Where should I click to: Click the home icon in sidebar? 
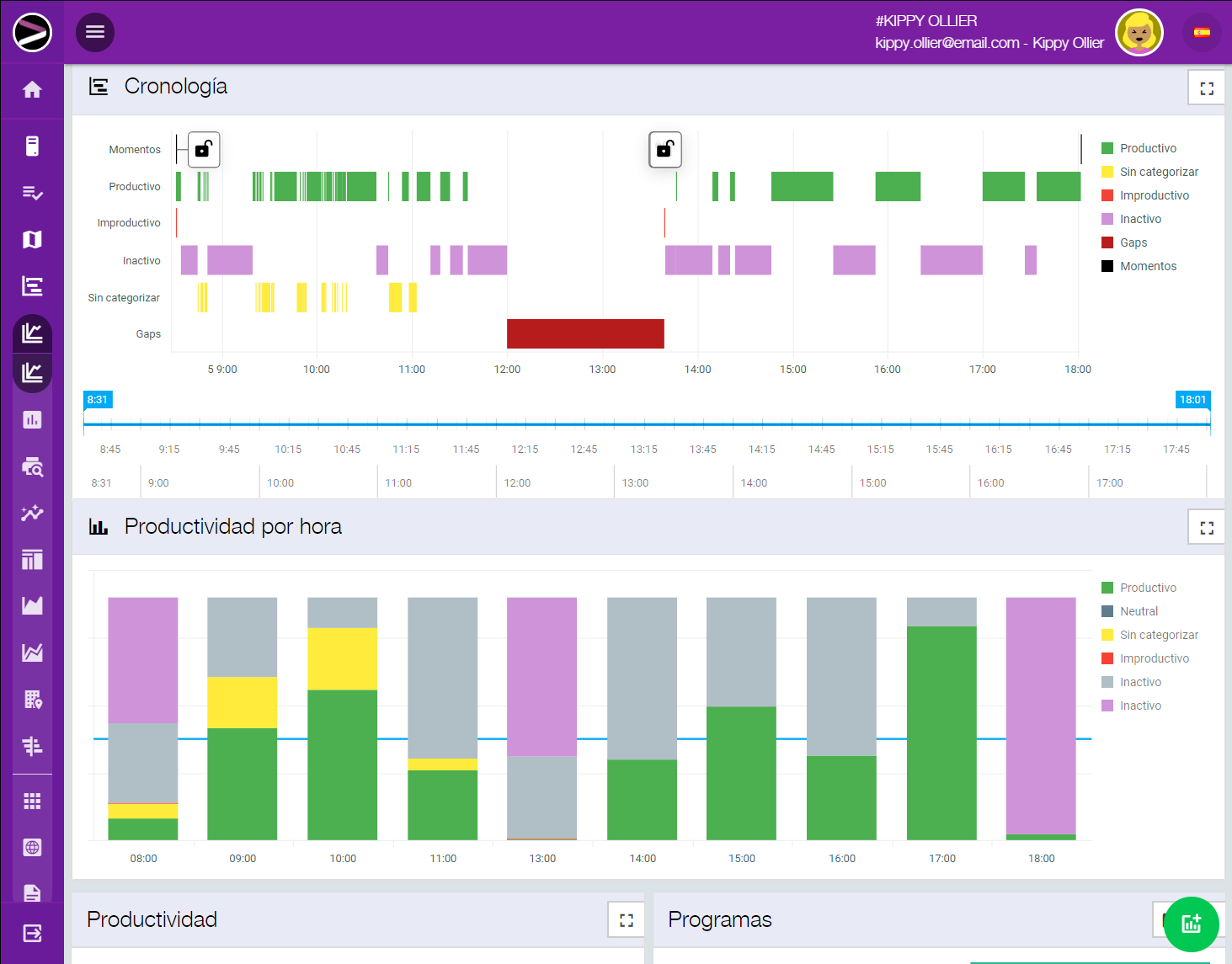point(32,90)
